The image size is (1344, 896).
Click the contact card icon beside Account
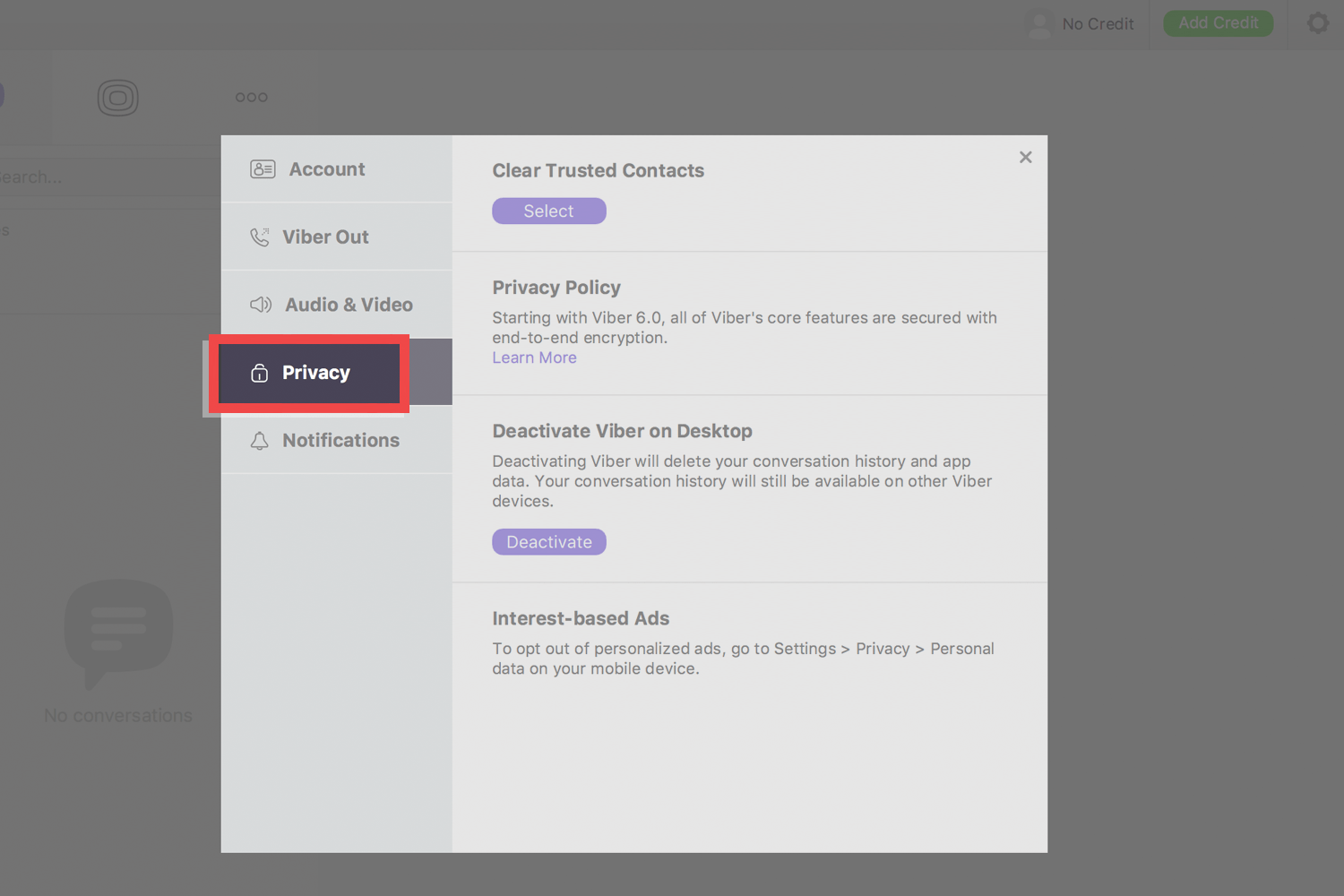click(x=263, y=168)
